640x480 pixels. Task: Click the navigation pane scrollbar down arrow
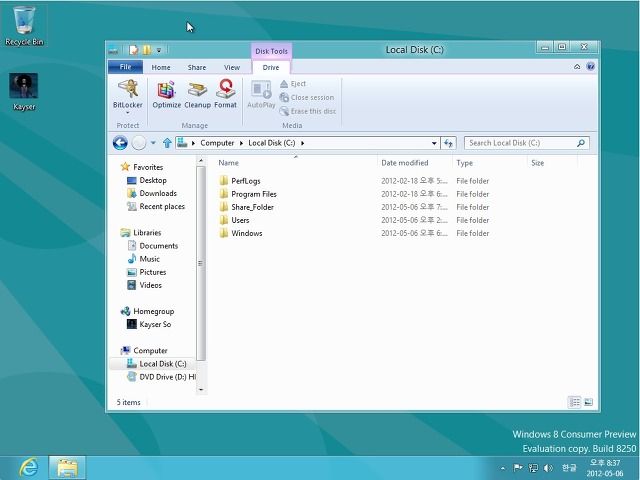(200, 389)
